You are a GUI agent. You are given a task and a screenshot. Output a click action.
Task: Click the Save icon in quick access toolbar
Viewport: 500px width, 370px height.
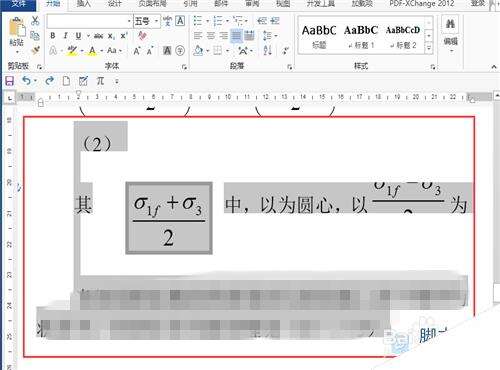9,81
